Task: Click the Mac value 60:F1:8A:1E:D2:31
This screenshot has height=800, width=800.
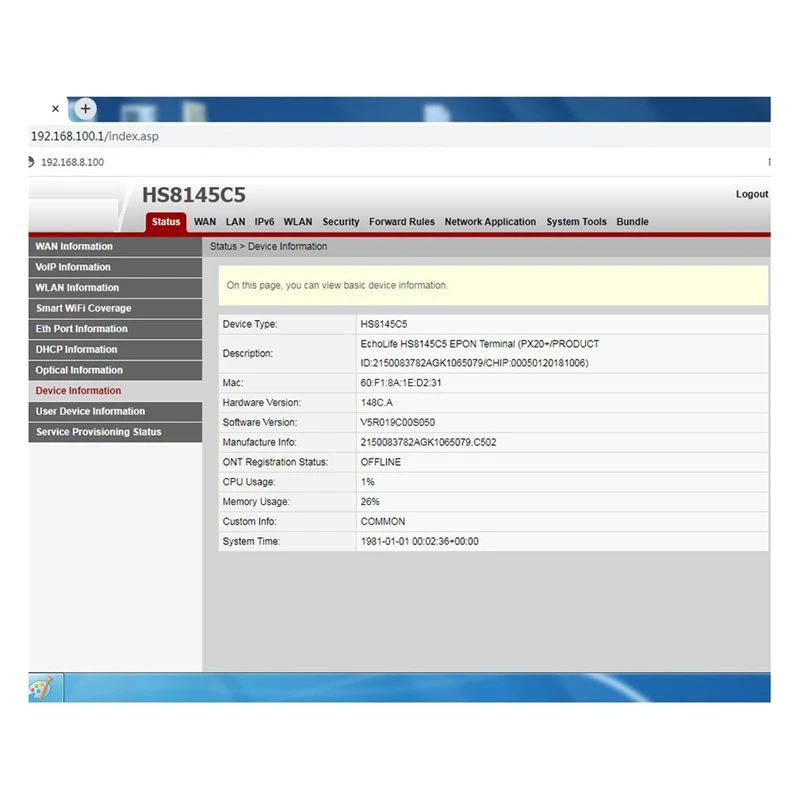Action: 401,383
